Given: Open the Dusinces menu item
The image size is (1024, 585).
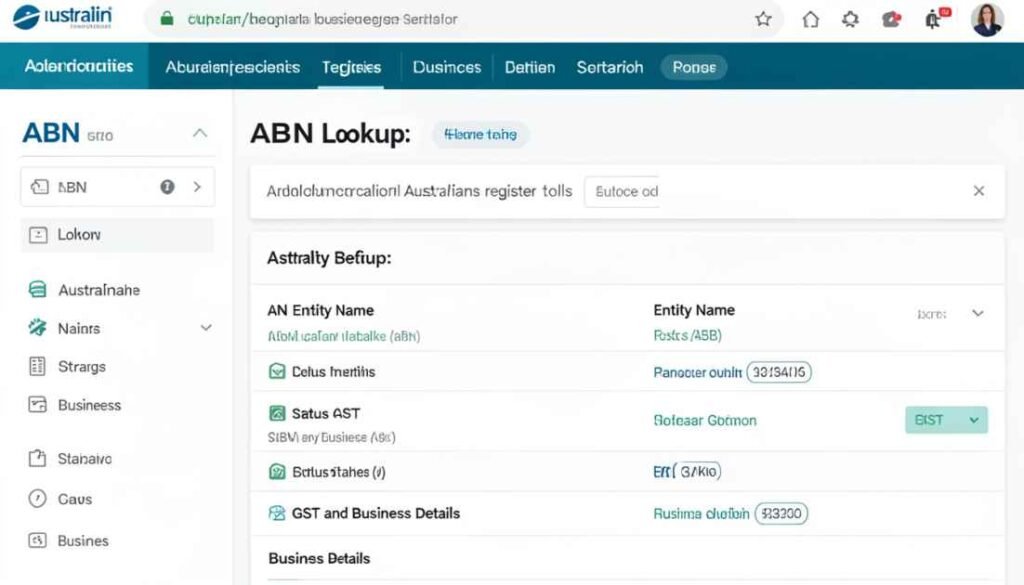Looking at the screenshot, I should [446, 67].
